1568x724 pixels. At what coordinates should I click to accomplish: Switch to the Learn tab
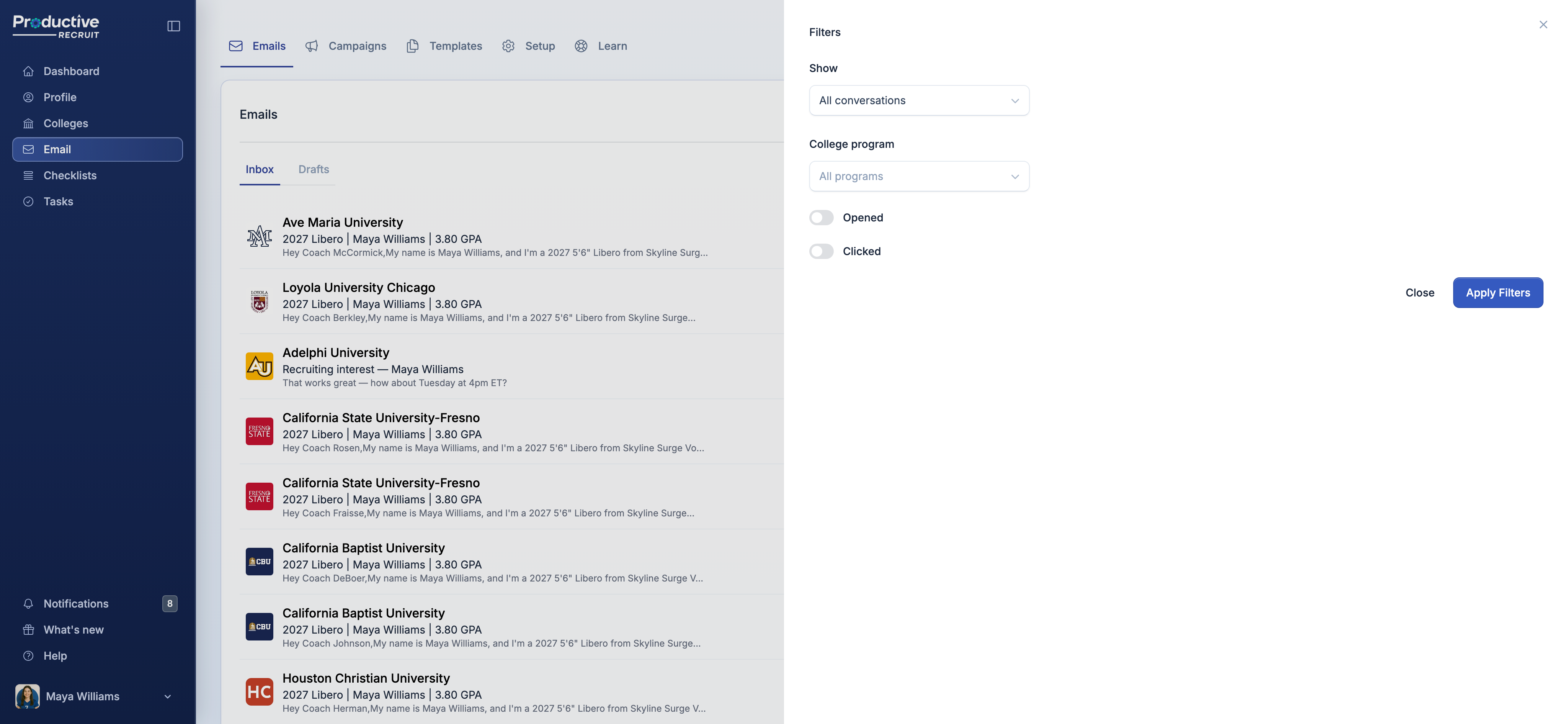[x=601, y=46]
